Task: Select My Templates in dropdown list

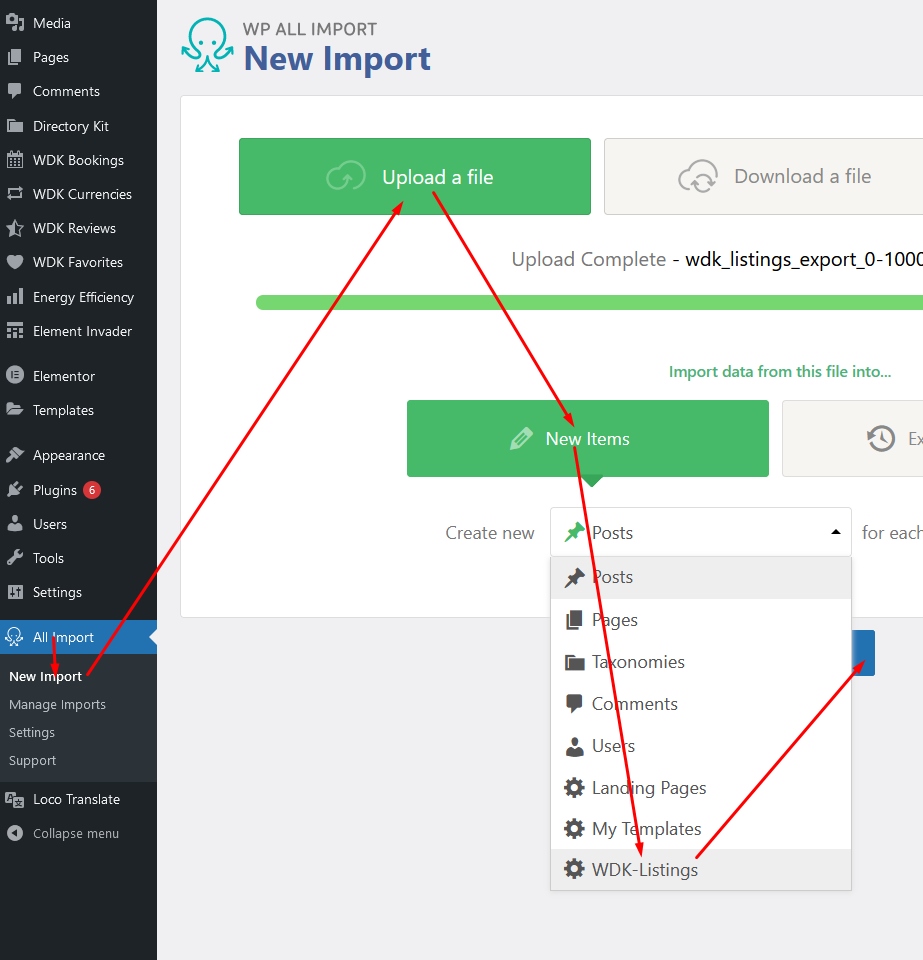Action: pos(701,828)
